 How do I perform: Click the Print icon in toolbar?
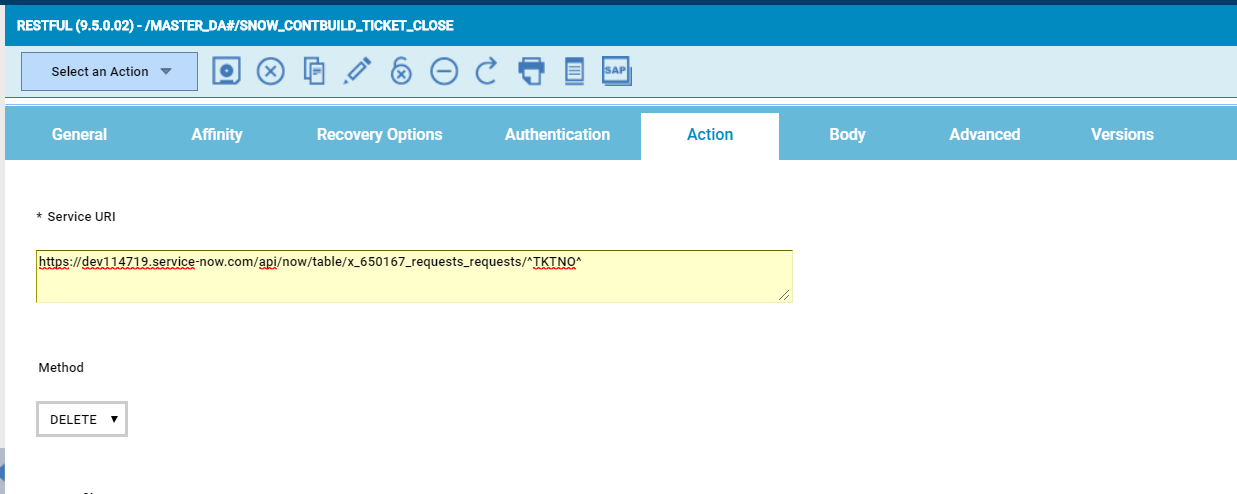coord(531,72)
